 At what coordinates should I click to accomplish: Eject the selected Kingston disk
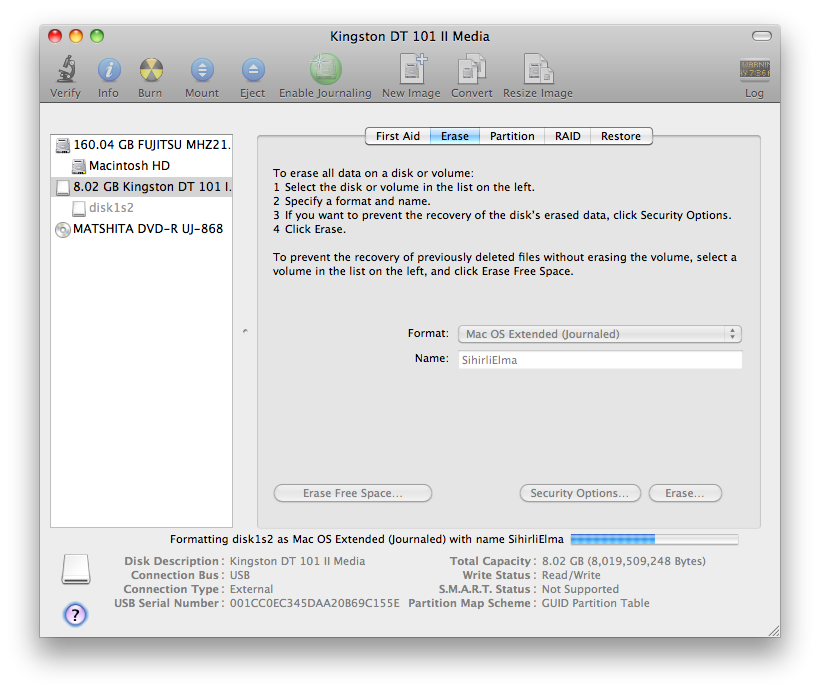[253, 71]
